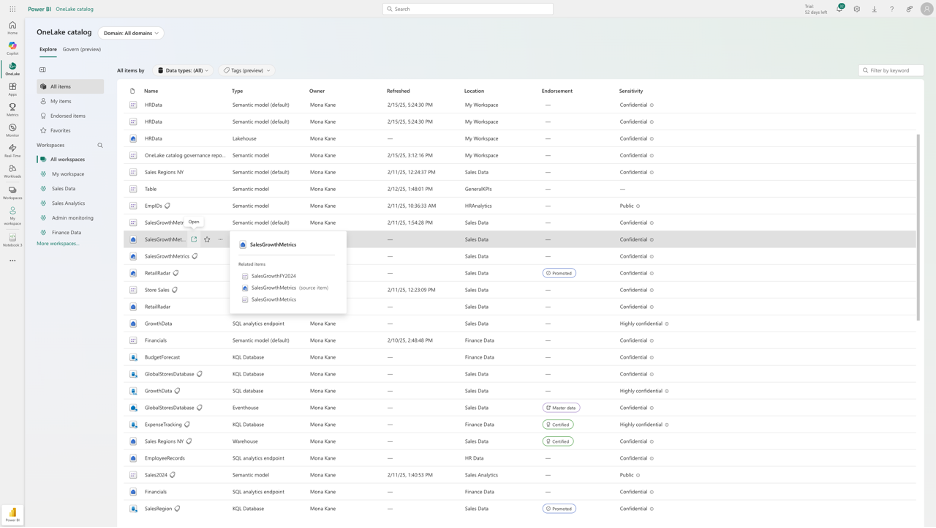This screenshot has height=528, width=936.
Task: Show more options for highlighted SalesGrowthMetrics row
Action: pos(220,239)
